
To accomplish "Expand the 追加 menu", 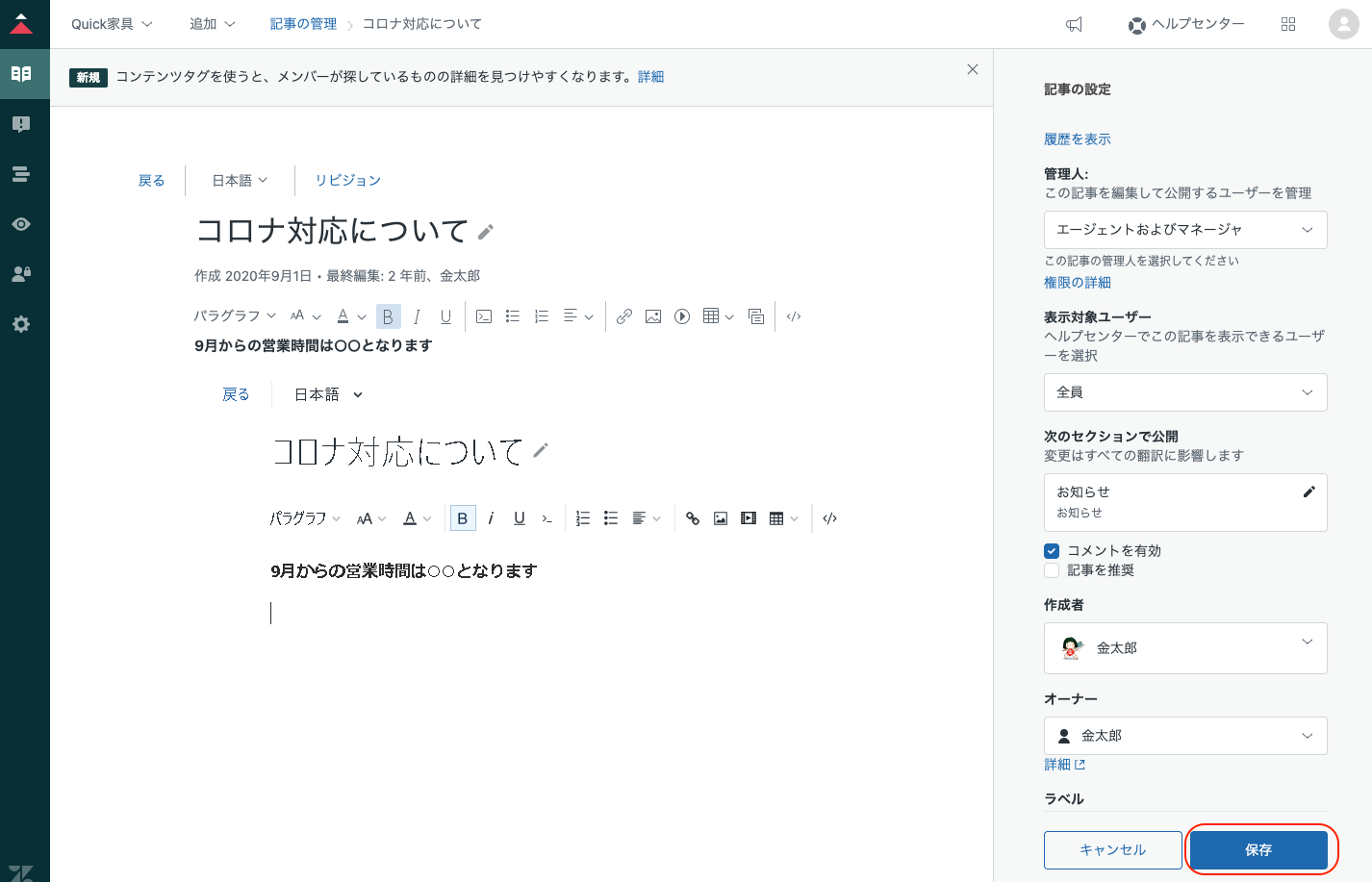I will [x=213, y=24].
